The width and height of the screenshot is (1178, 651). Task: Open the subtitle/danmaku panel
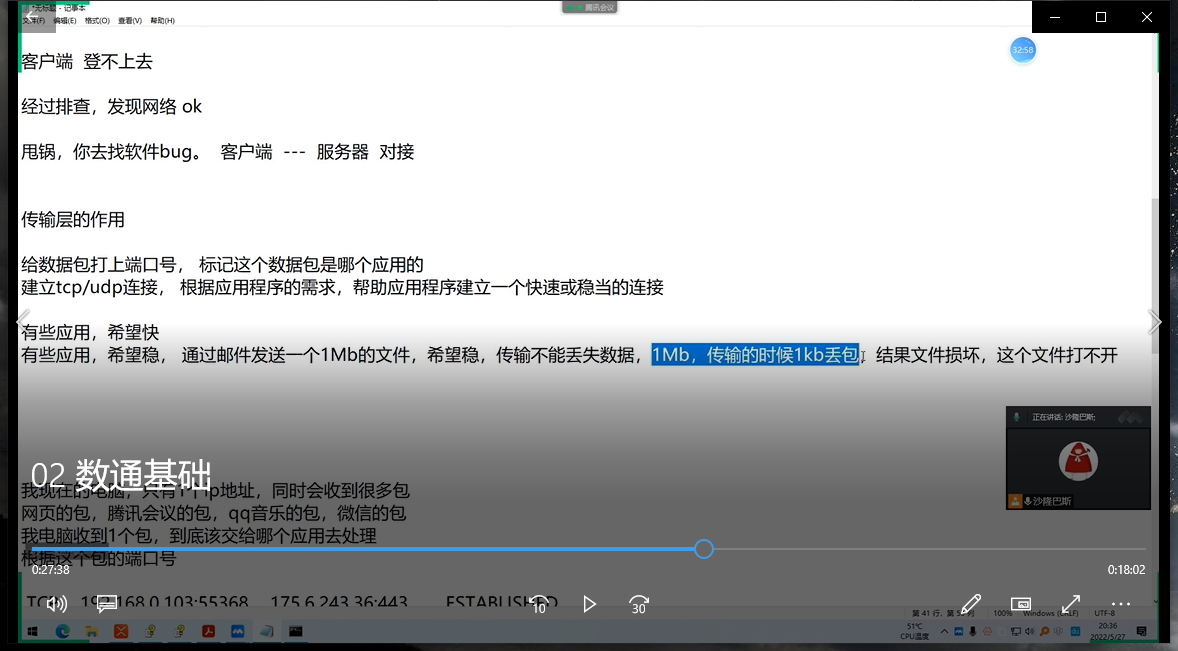(106, 604)
